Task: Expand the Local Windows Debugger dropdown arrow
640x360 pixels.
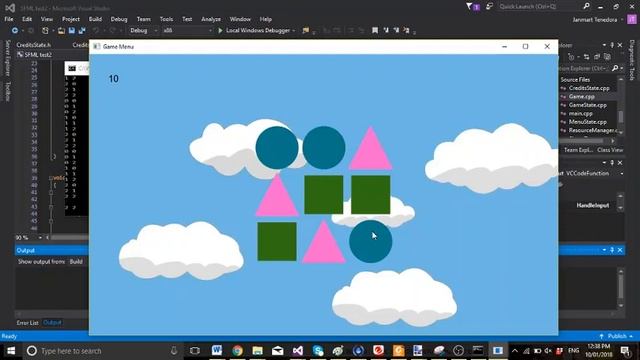Action: click(293, 31)
